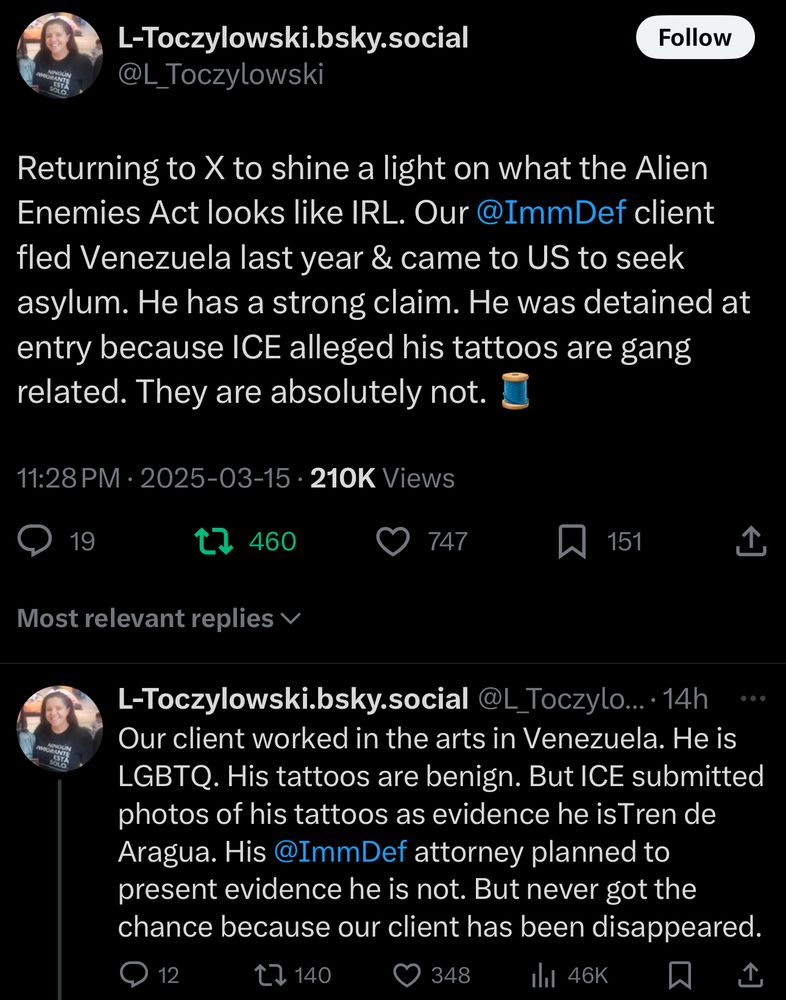Share the main post via upload icon
786x1000 pixels.
750,541
